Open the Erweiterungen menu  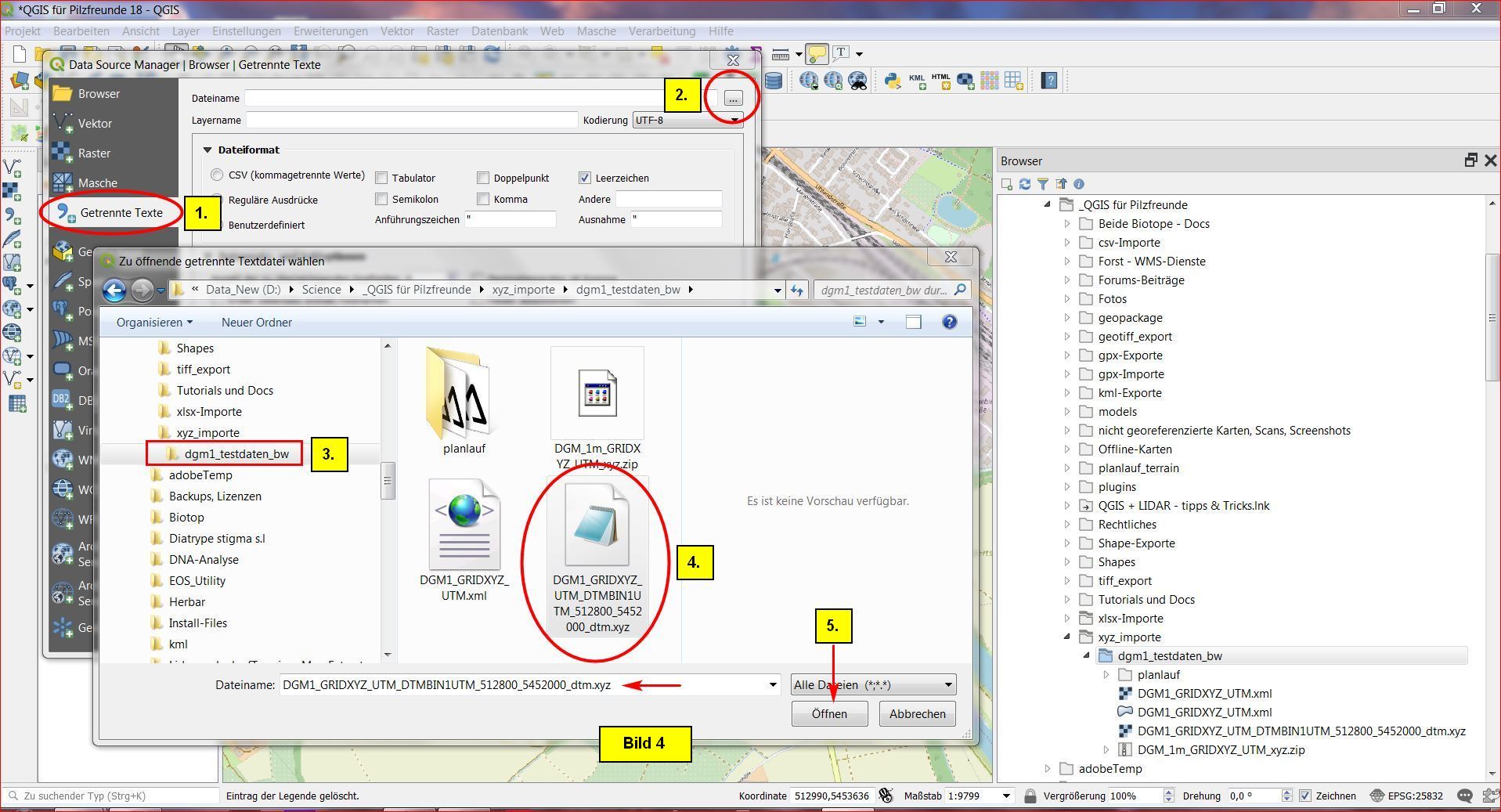pos(330,31)
